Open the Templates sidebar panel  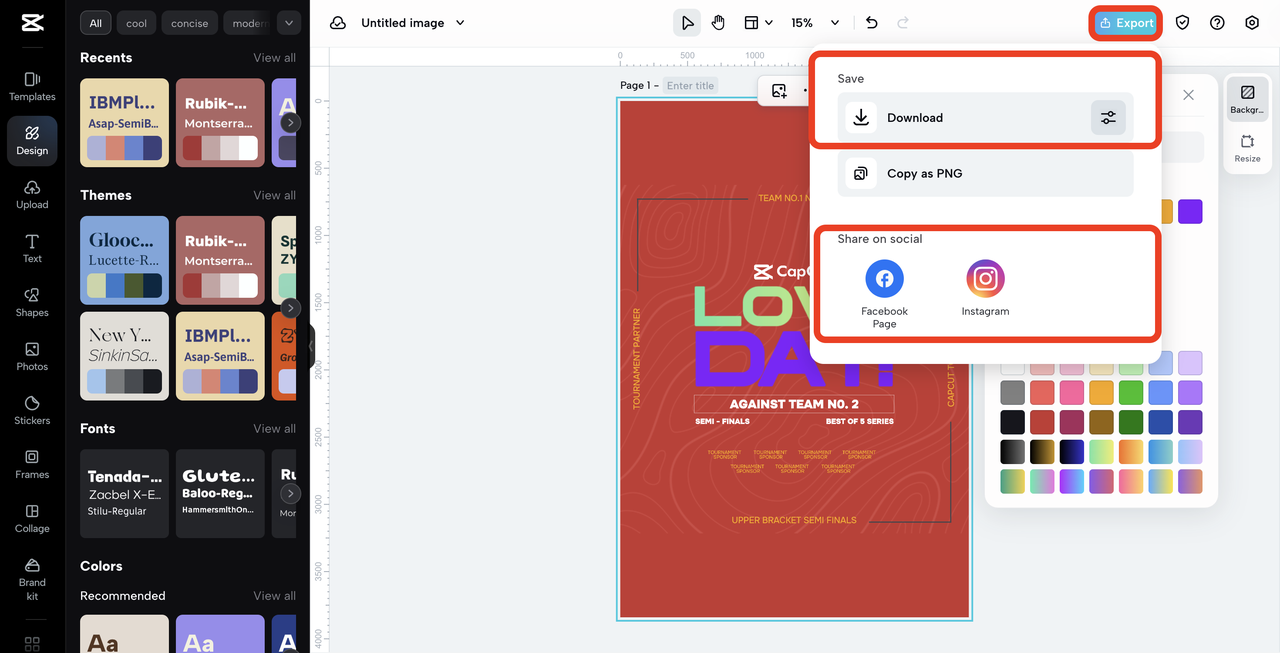coord(32,86)
